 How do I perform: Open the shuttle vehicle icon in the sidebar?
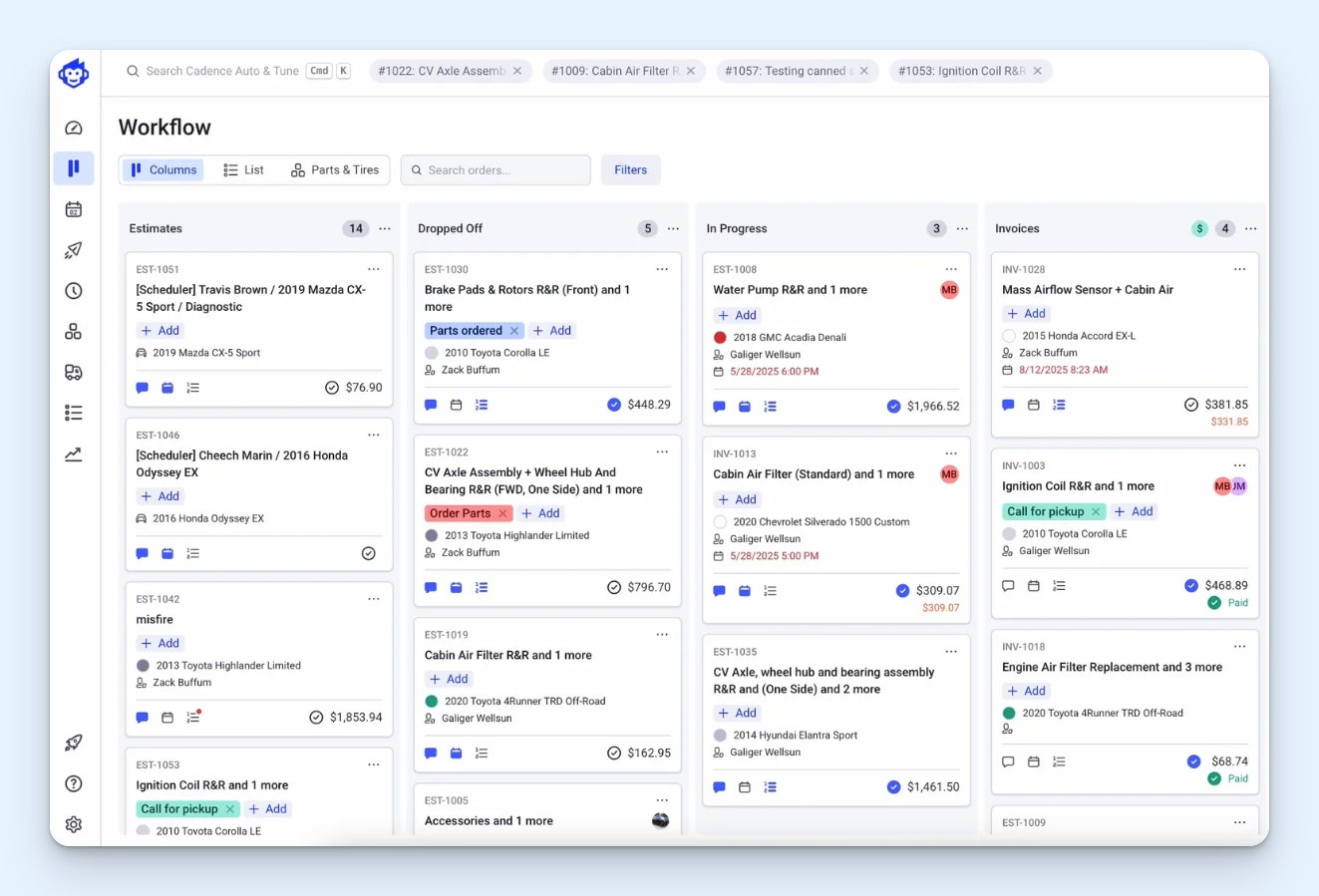tap(74, 372)
